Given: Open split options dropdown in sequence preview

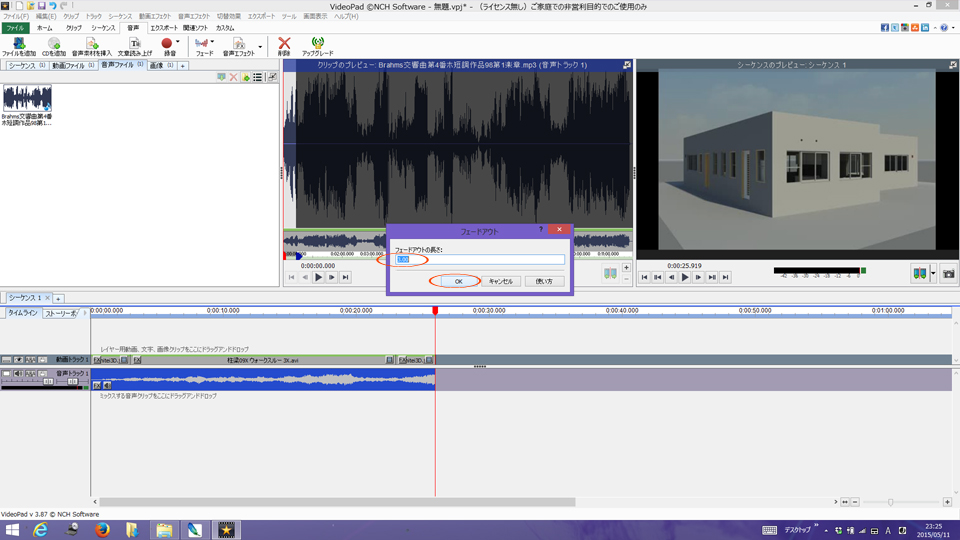Looking at the screenshot, I should [x=933, y=274].
